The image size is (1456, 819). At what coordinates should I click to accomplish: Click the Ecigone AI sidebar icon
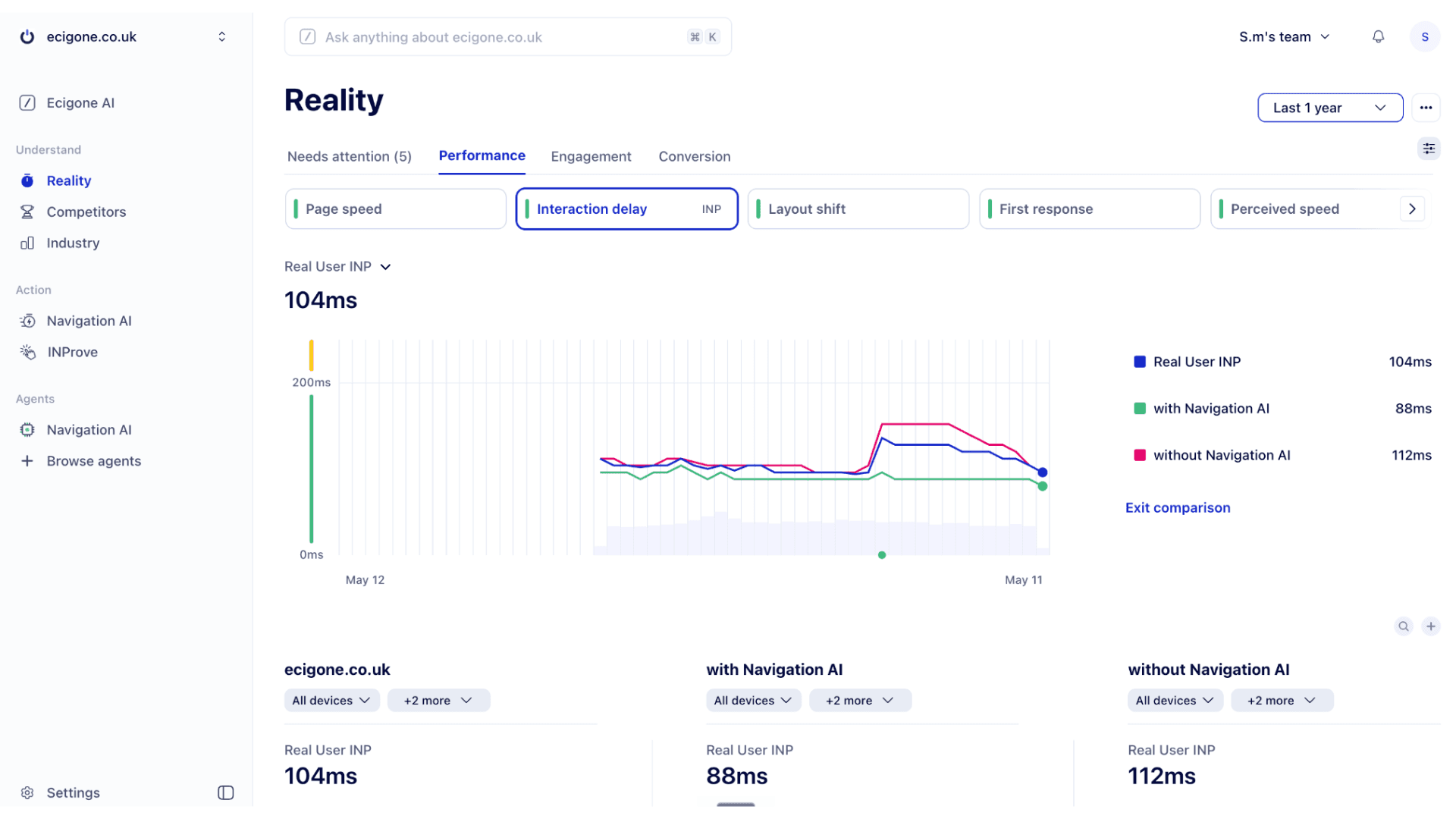point(27,102)
